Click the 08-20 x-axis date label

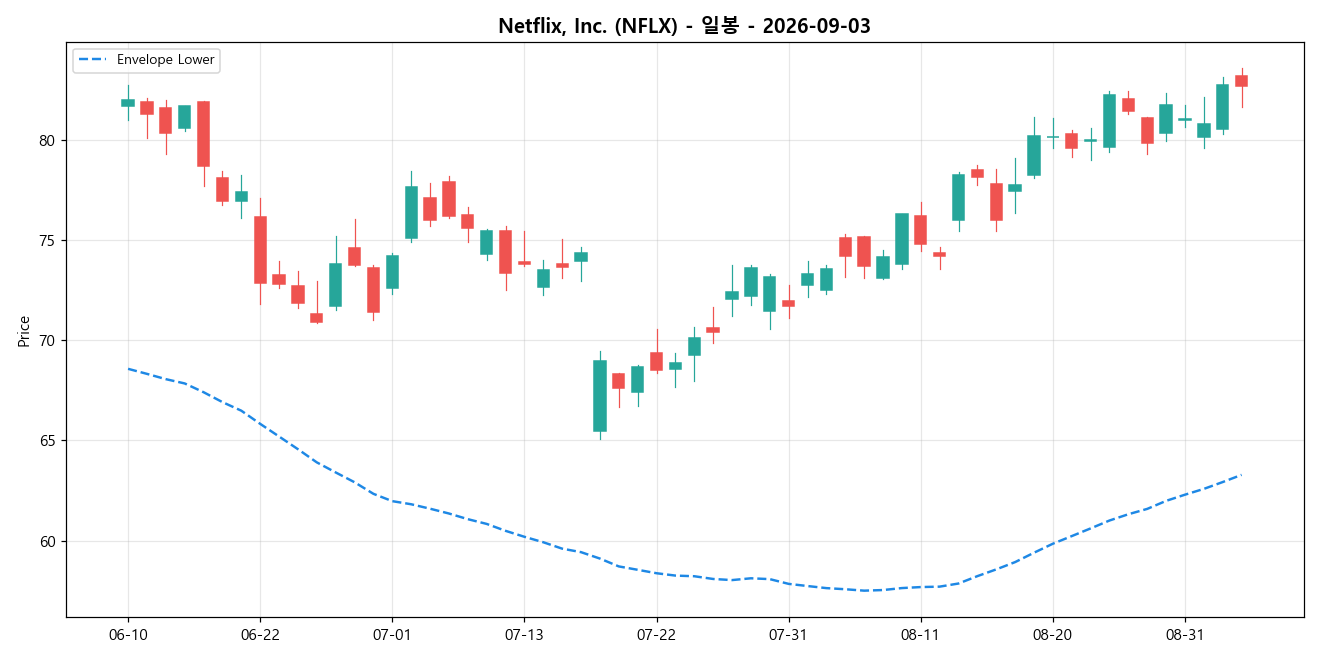pos(1052,634)
